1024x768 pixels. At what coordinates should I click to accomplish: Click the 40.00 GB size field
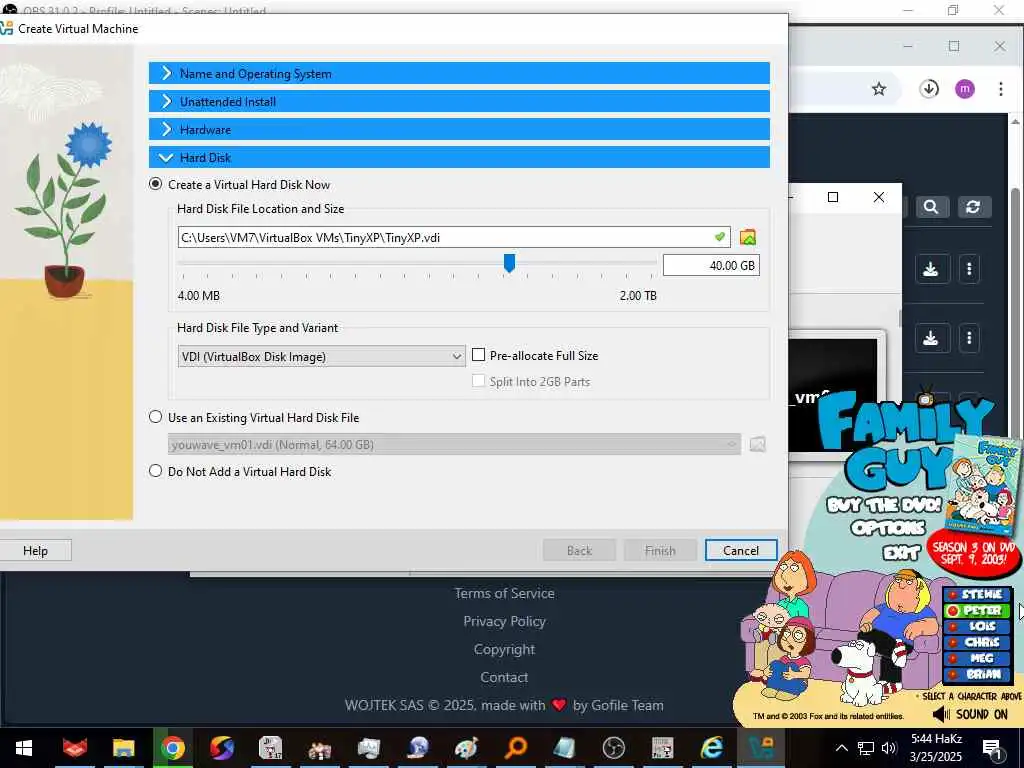coord(711,265)
